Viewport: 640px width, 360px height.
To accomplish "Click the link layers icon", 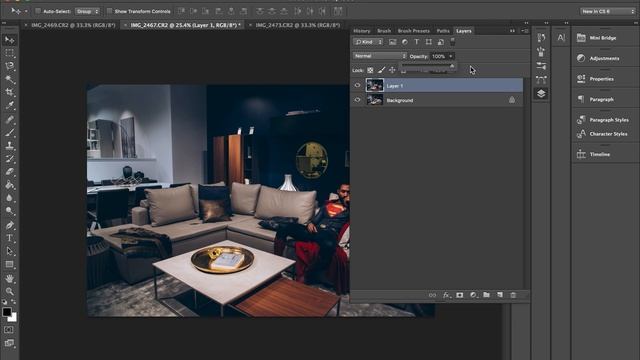I will 432,295.
